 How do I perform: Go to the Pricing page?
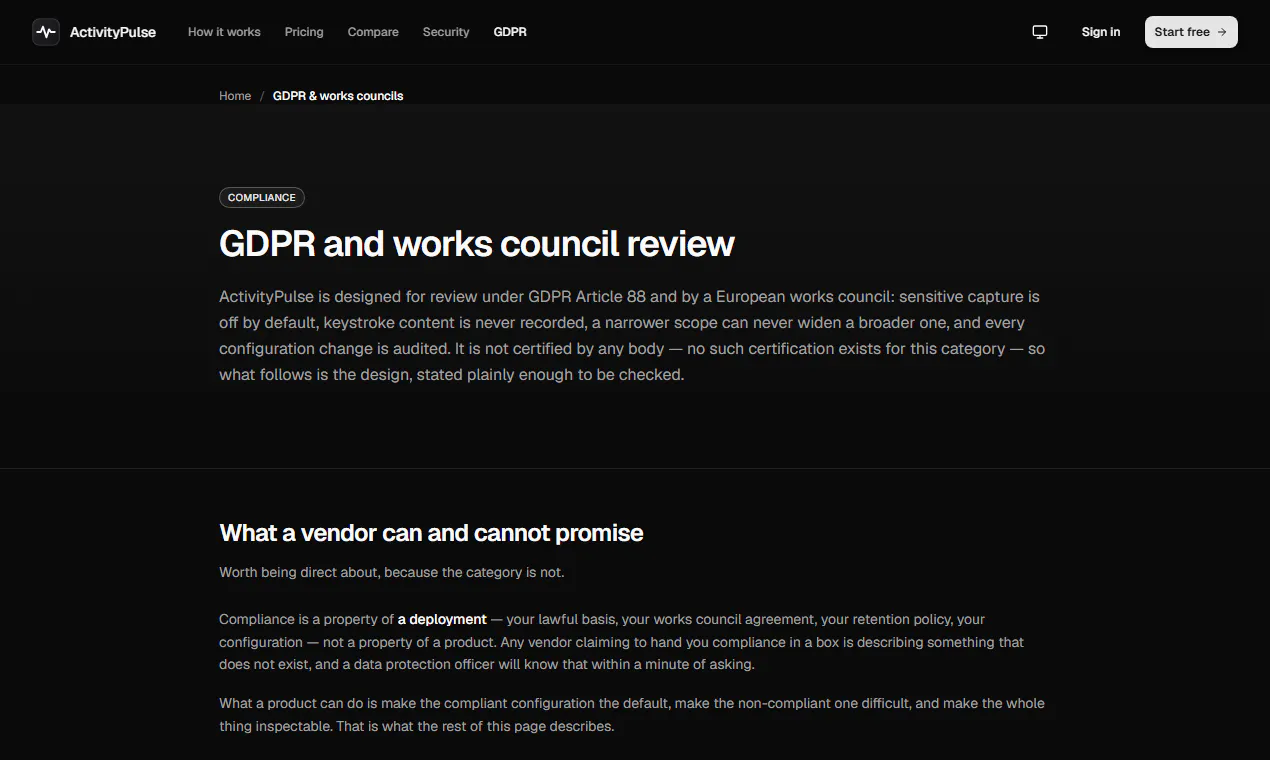tap(304, 32)
